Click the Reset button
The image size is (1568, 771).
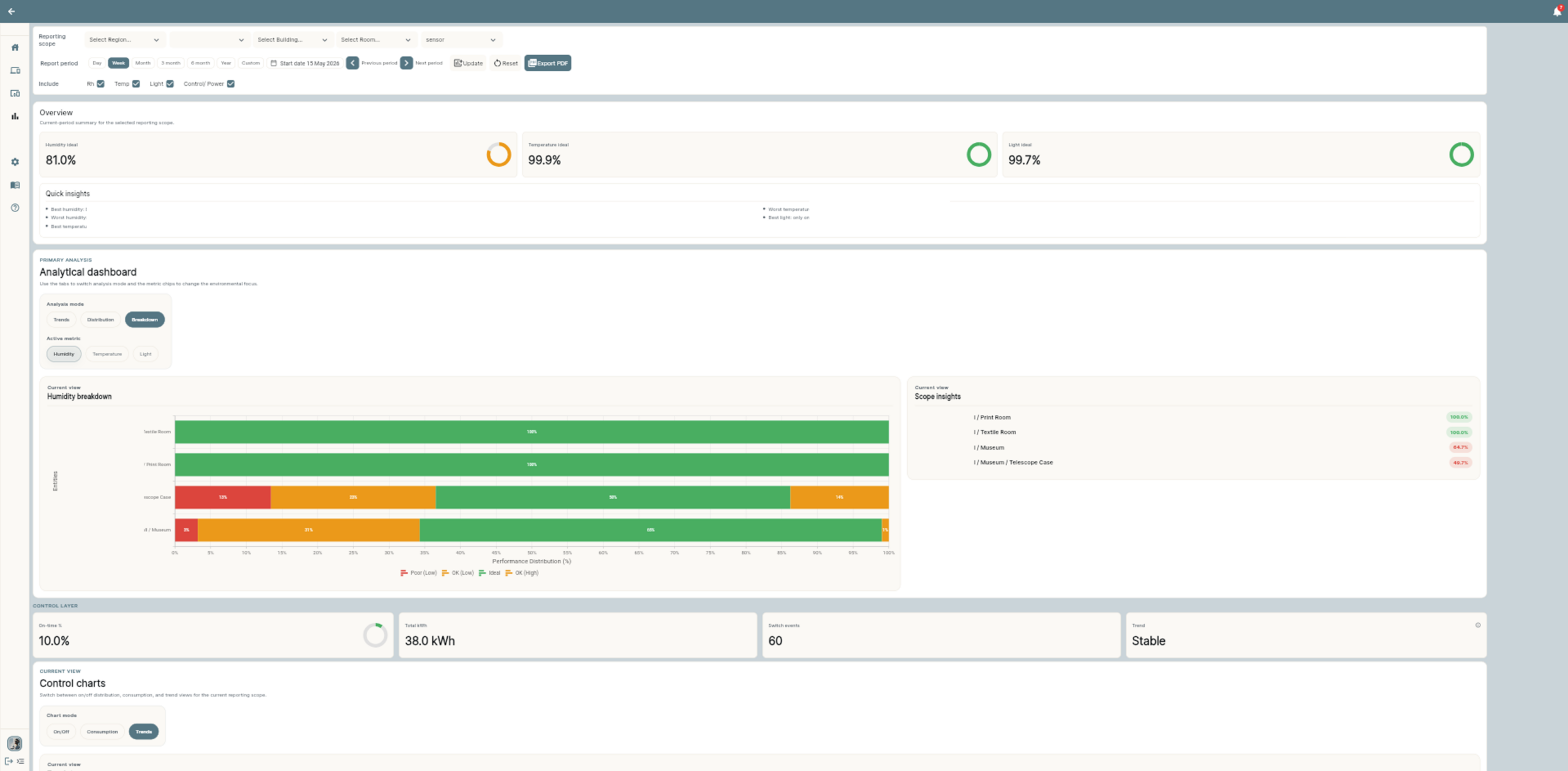506,63
